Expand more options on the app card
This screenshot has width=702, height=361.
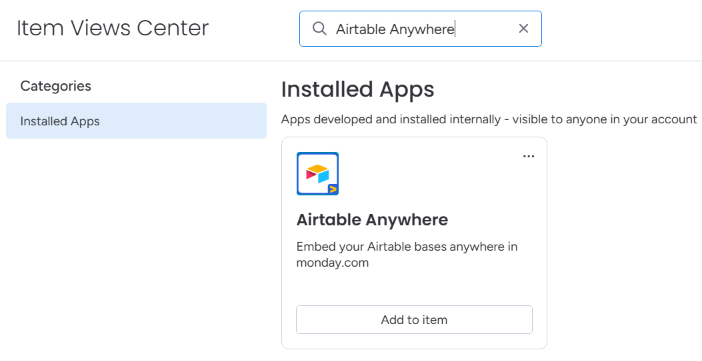pos(529,156)
